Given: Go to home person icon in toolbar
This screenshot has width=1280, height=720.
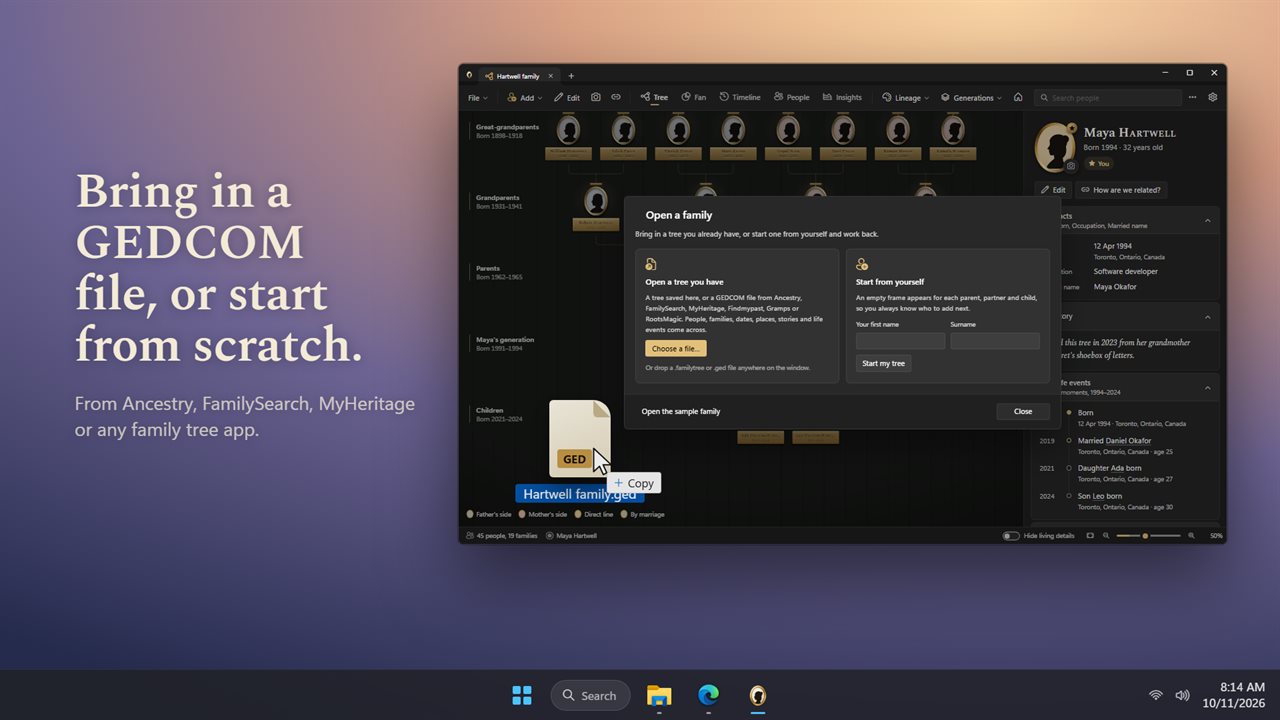Looking at the screenshot, I should point(1018,97).
